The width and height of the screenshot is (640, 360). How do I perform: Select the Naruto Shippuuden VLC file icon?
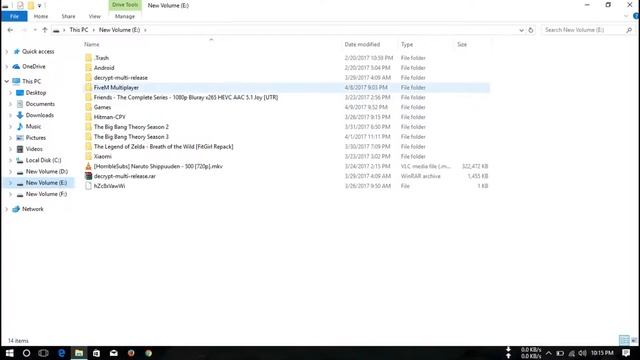(88, 166)
